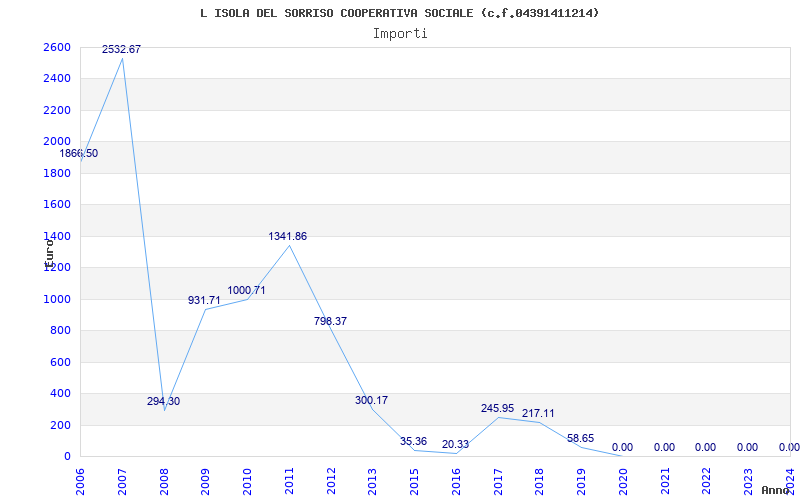Click x-axis year label 2019
800x500 pixels.
(x=582, y=481)
